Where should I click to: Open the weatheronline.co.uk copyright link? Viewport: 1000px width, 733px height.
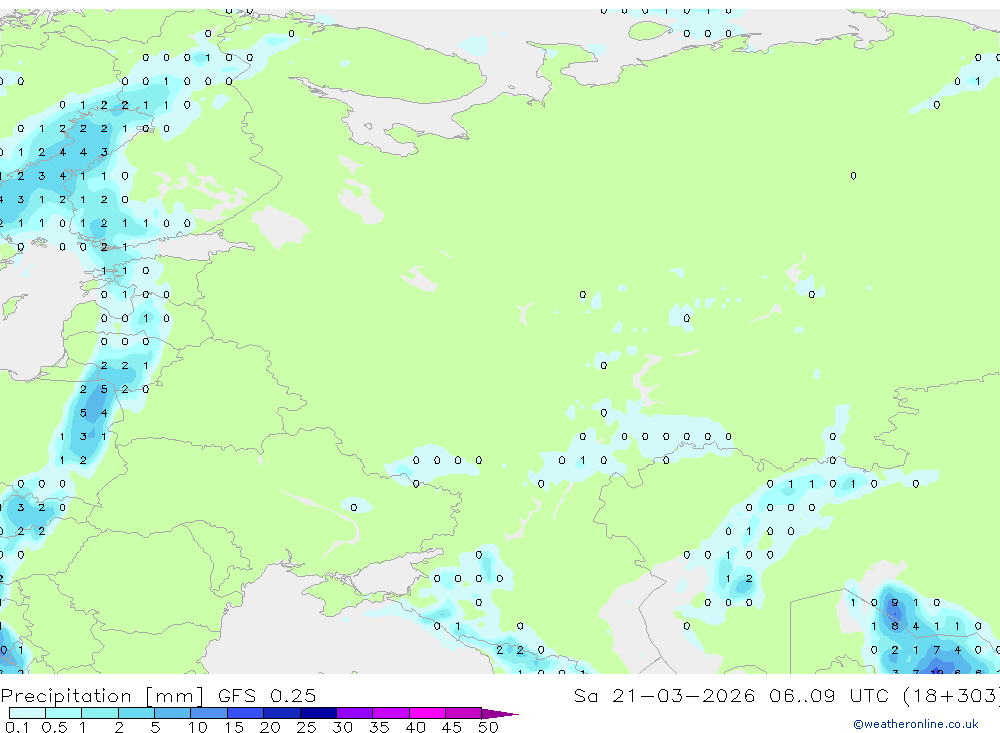(x=915, y=724)
